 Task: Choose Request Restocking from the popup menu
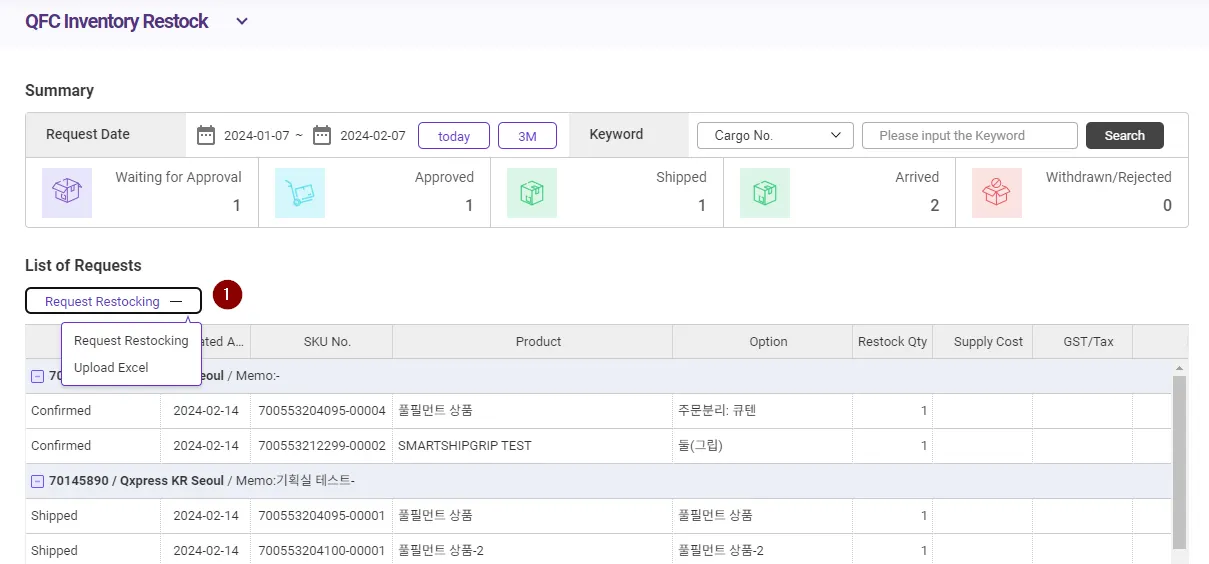click(131, 341)
